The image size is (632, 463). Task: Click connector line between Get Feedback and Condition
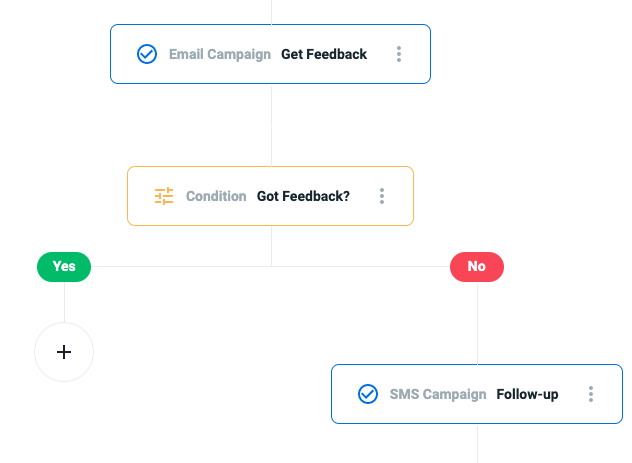271,125
